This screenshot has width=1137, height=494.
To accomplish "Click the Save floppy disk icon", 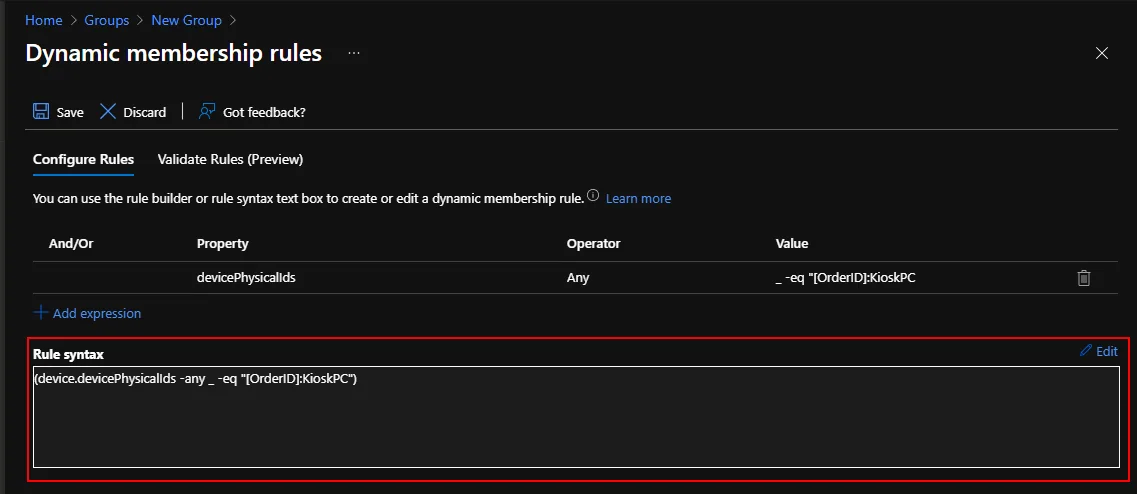I will click(x=41, y=112).
